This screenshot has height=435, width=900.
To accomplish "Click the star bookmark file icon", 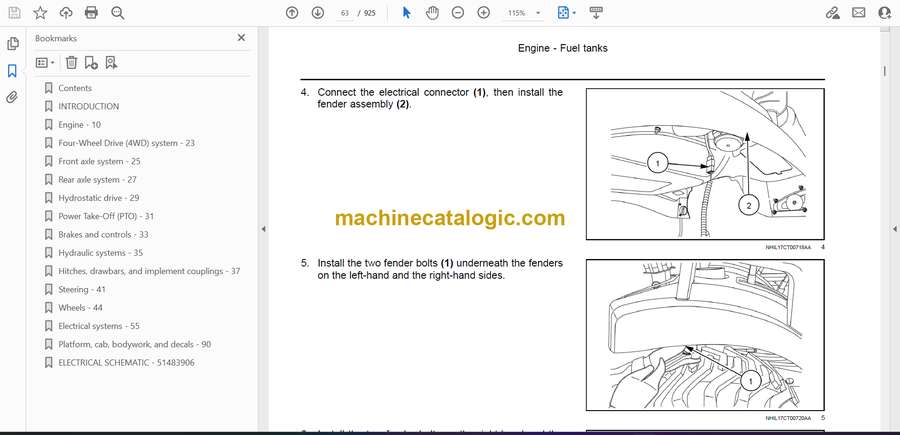I will 40,13.
